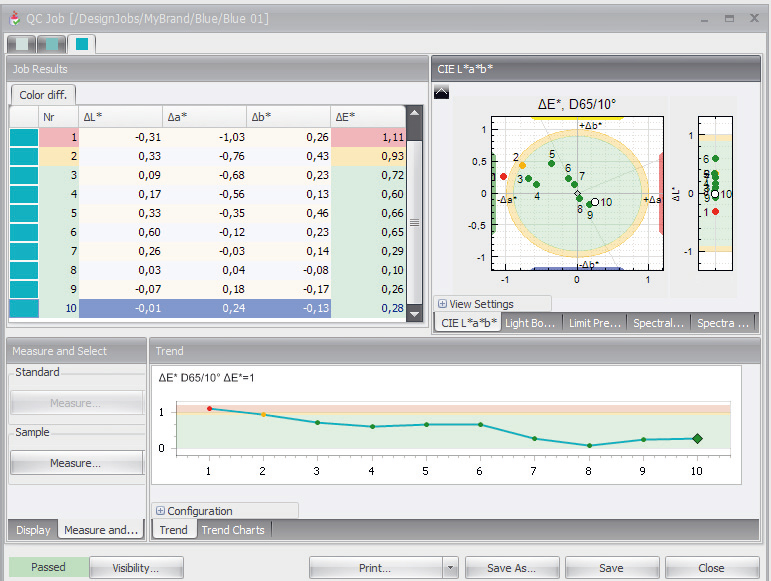Select the medium teal color tab
The height and width of the screenshot is (581, 771).
tap(51, 44)
